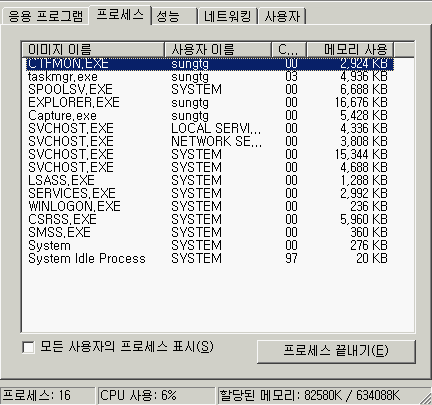Screen dimensions: 432x405
Task: Enable 모든 사용자의 프로세스 표시 checkbox
Action: coord(28,347)
